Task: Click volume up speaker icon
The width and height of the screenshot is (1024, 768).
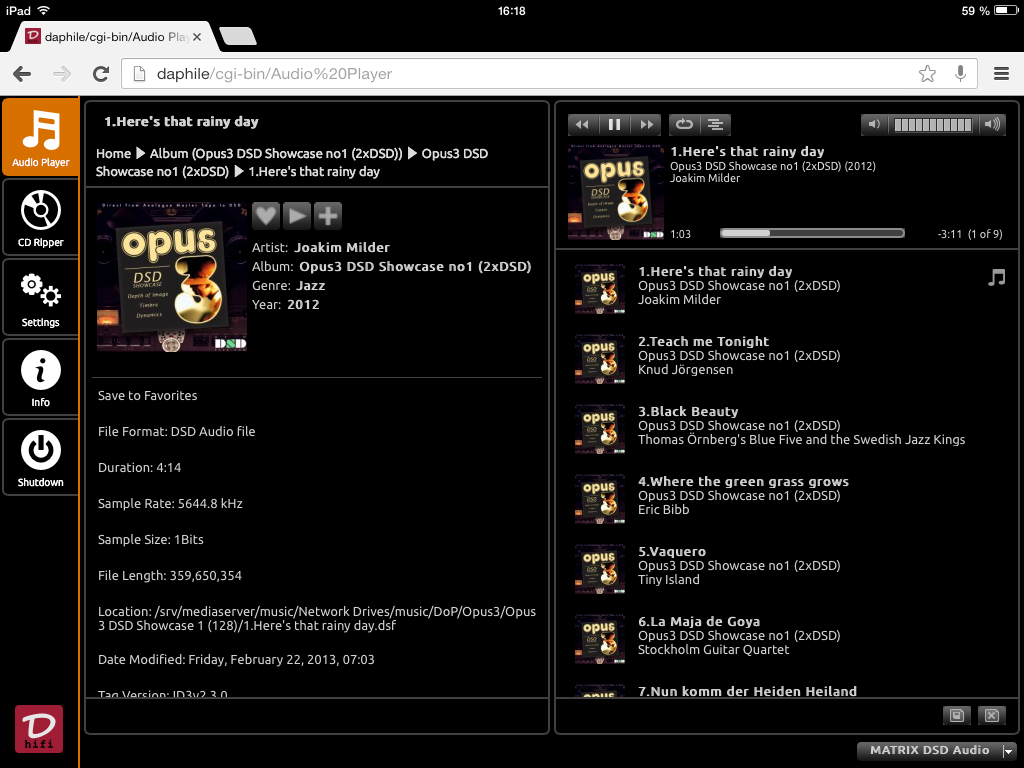Action: pos(992,125)
